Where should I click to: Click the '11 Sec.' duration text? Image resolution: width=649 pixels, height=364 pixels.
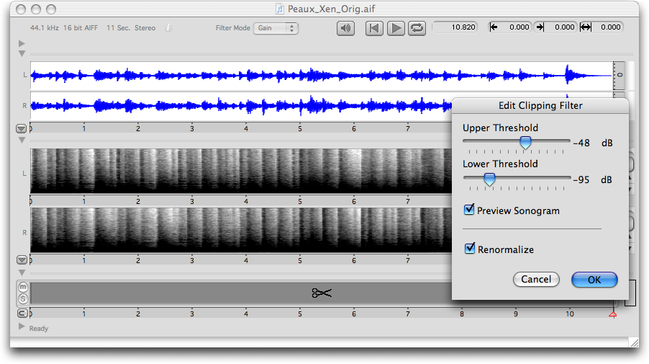pos(118,28)
